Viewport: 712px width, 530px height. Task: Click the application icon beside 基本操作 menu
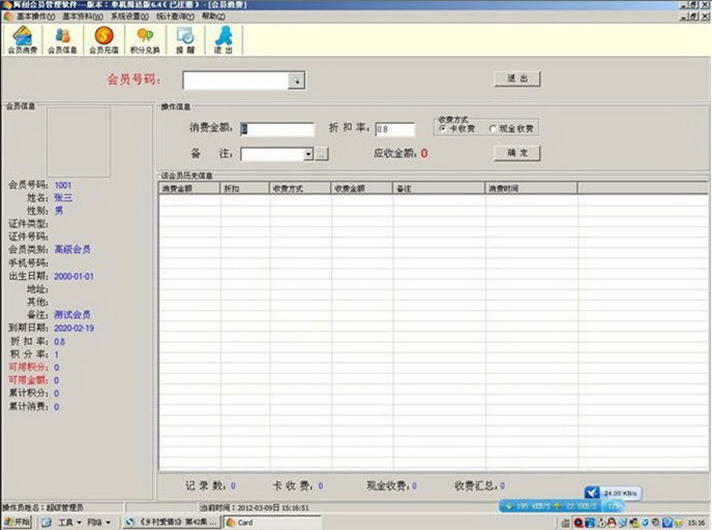click(x=8, y=16)
